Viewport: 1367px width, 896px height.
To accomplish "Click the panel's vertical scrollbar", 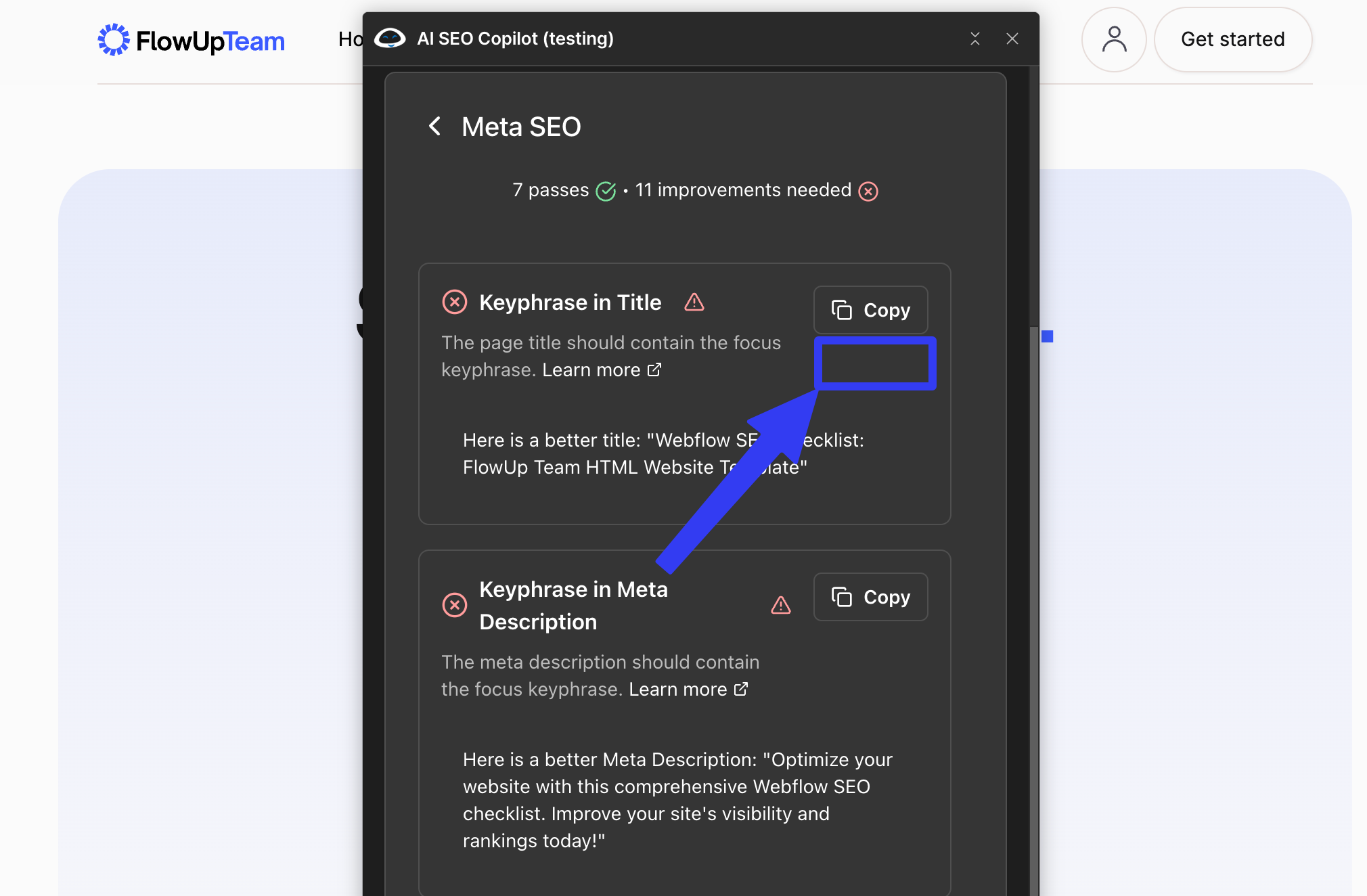I will pos(1033,609).
